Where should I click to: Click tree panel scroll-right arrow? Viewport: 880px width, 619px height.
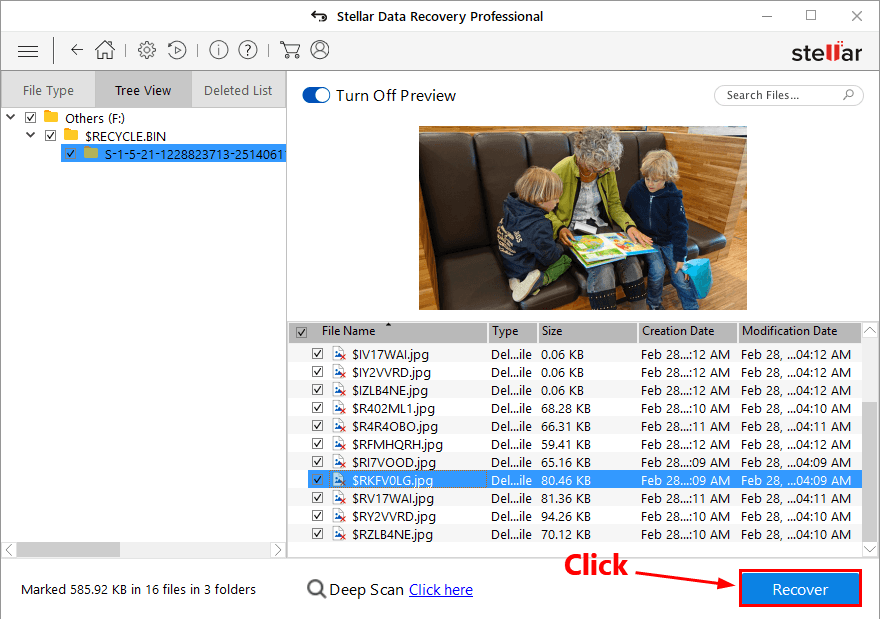277,549
